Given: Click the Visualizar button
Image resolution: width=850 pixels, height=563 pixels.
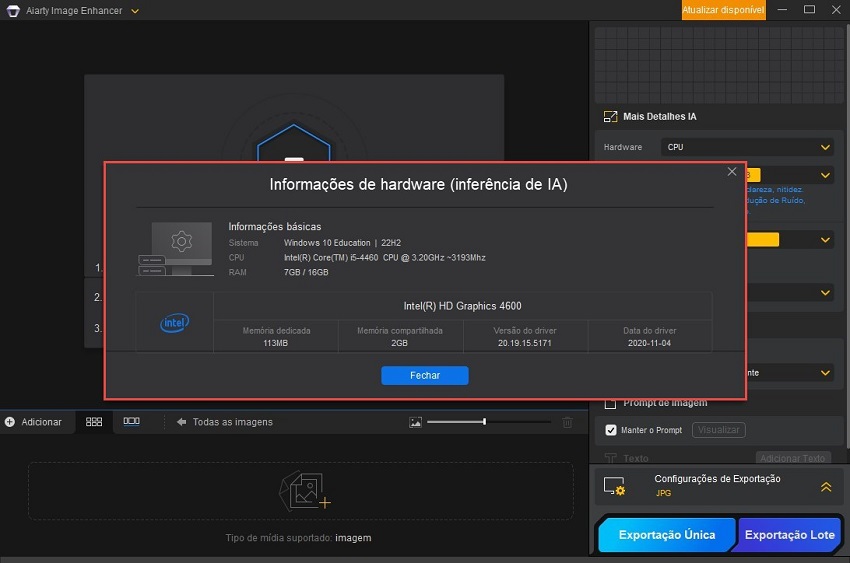Looking at the screenshot, I should 718,430.
